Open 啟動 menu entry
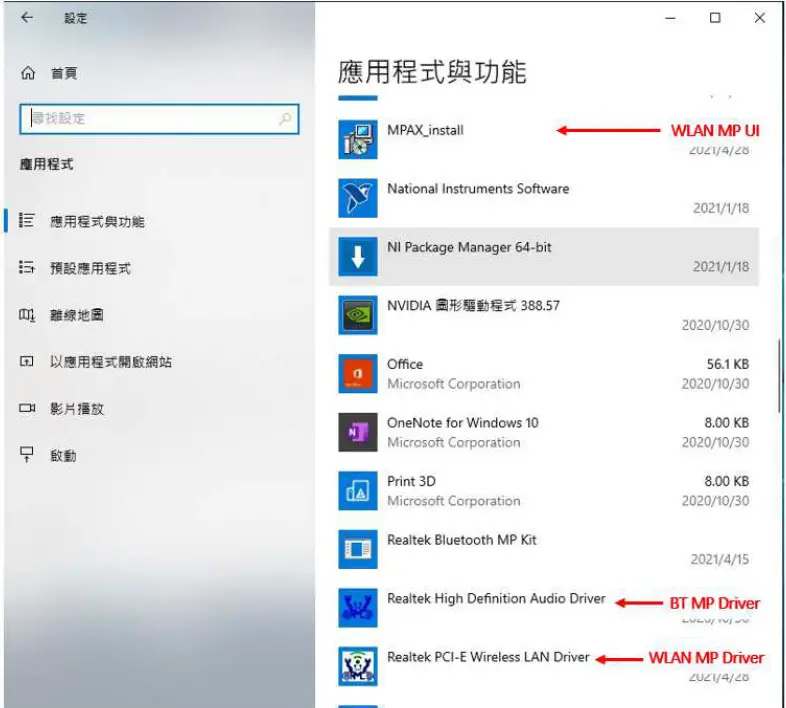 [x=63, y=456]
